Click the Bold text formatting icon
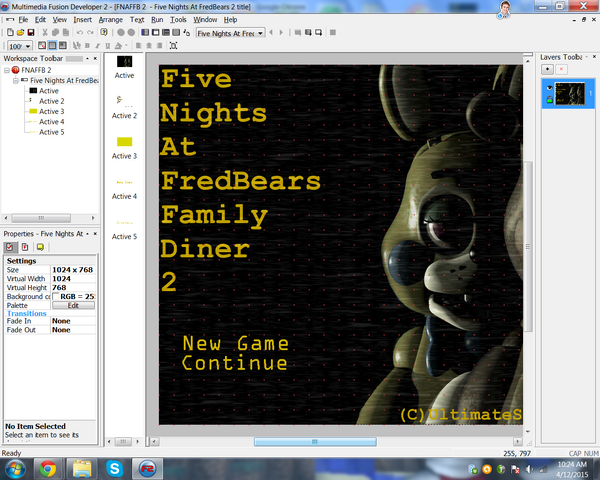 (x=87, y=46)
